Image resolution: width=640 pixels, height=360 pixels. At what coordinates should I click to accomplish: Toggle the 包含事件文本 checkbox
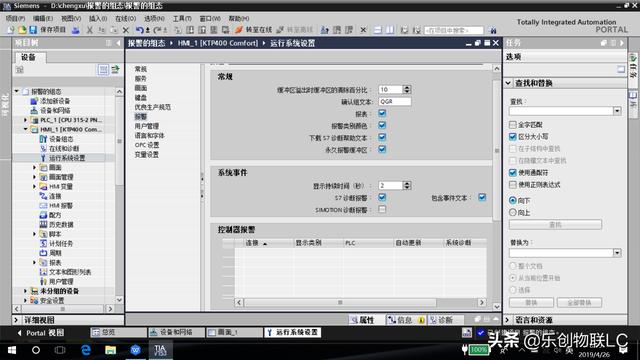[482, 198]
